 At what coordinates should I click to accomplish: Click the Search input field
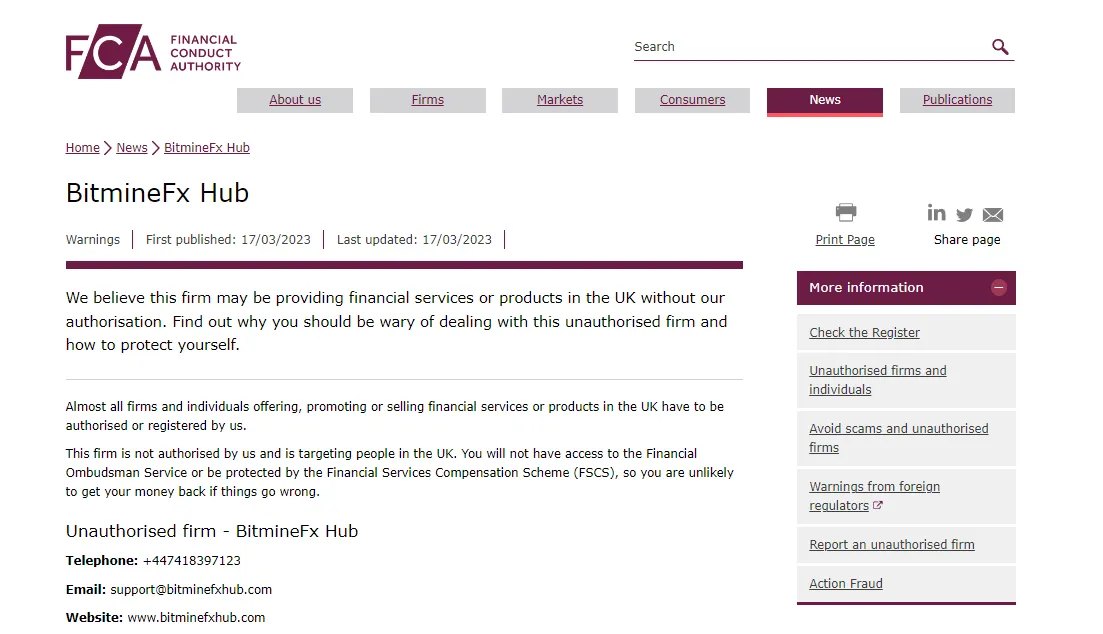coord(809,46)
